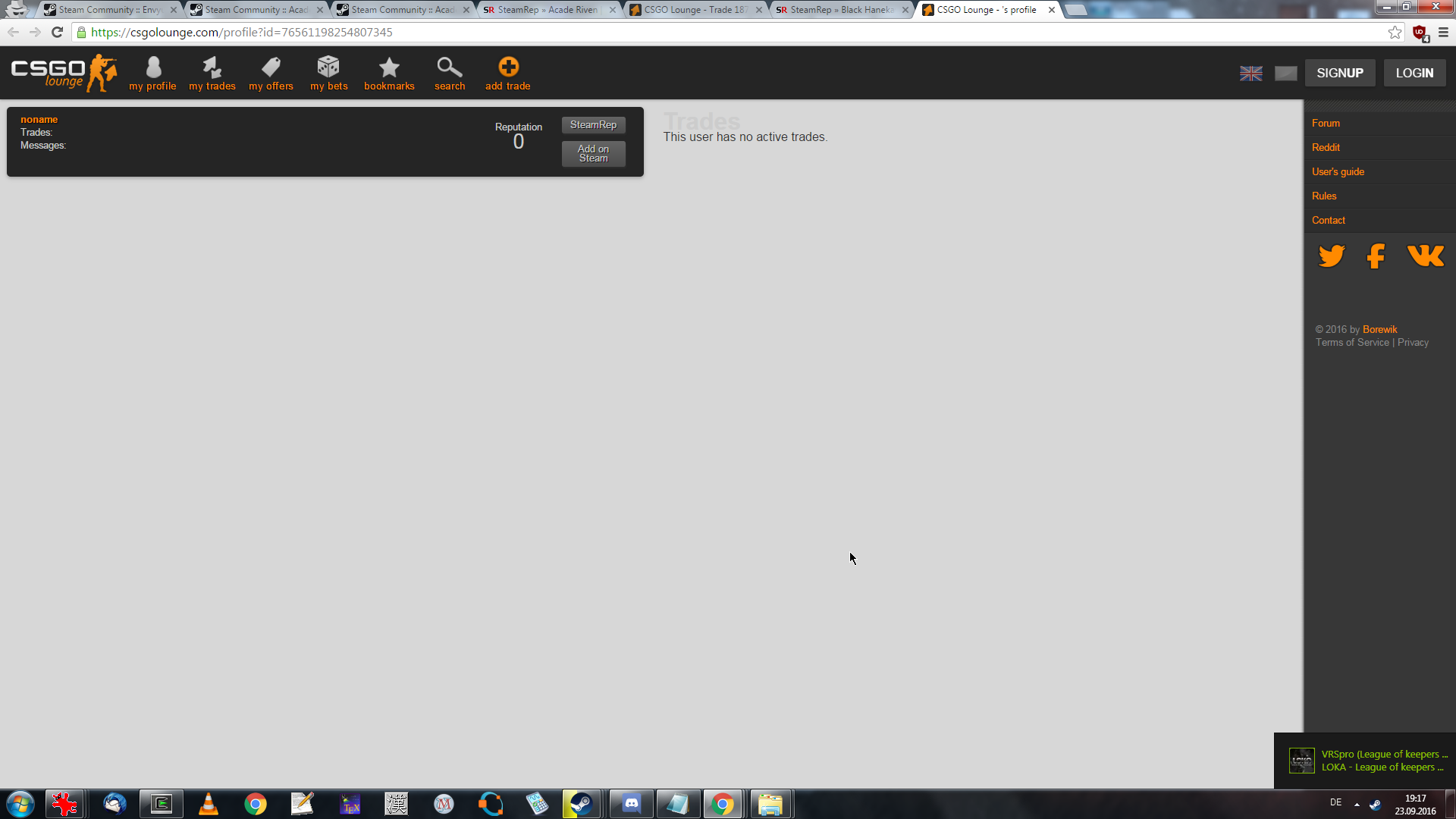Click the SteamRep button

[x=593, y=125]
